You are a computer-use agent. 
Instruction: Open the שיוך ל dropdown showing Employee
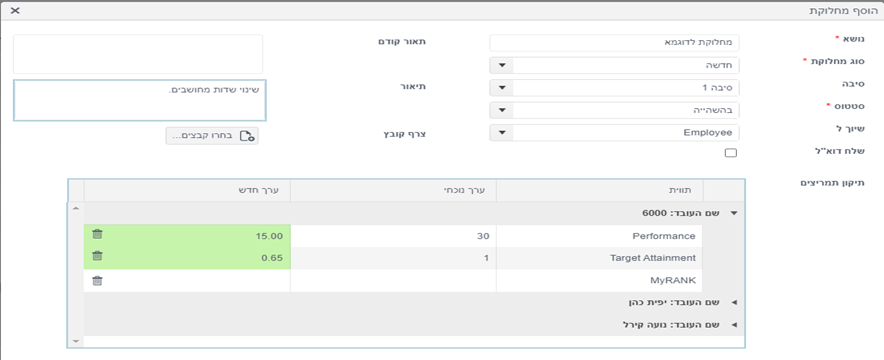coord(502,133)
